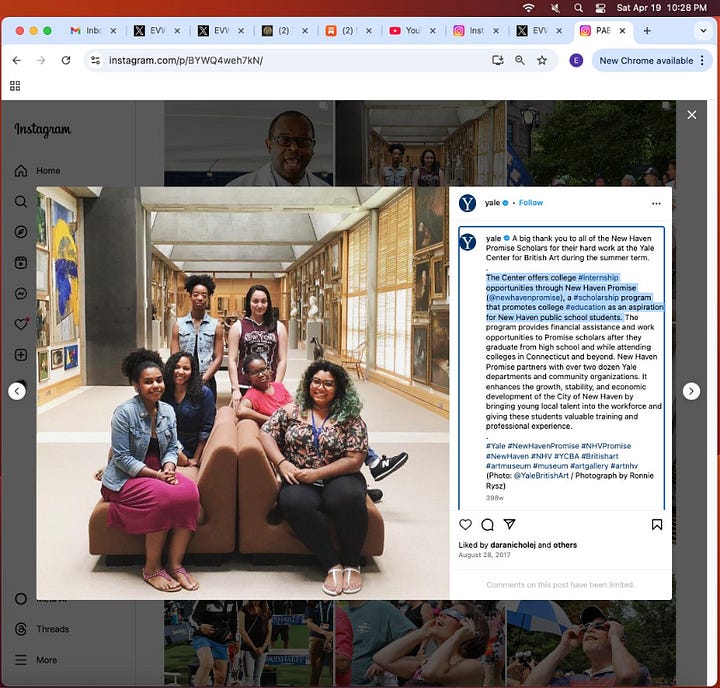Click the menu bar date and time
The image size is (720, 688).
coord(661,8)
